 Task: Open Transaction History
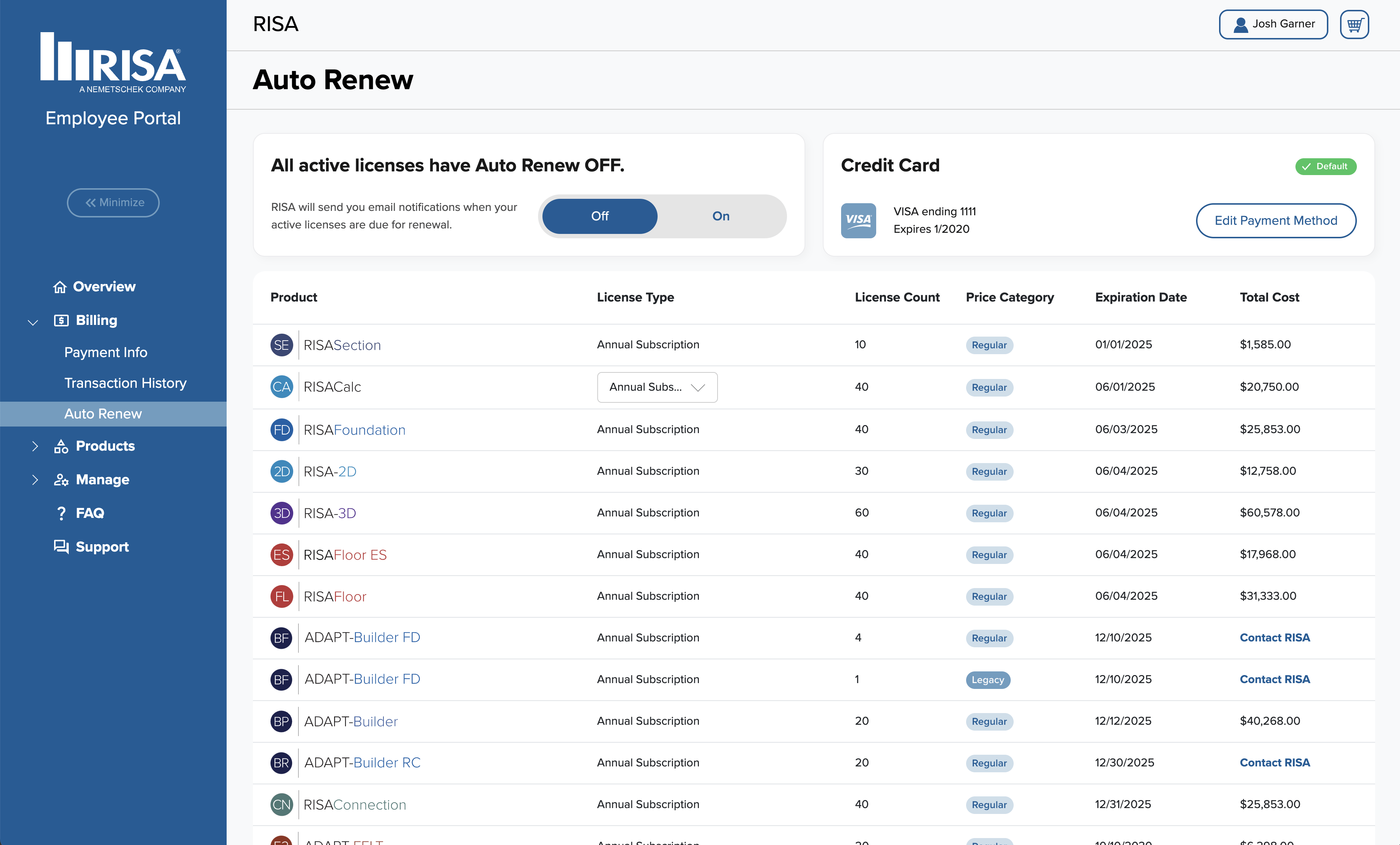coord(125,383)
